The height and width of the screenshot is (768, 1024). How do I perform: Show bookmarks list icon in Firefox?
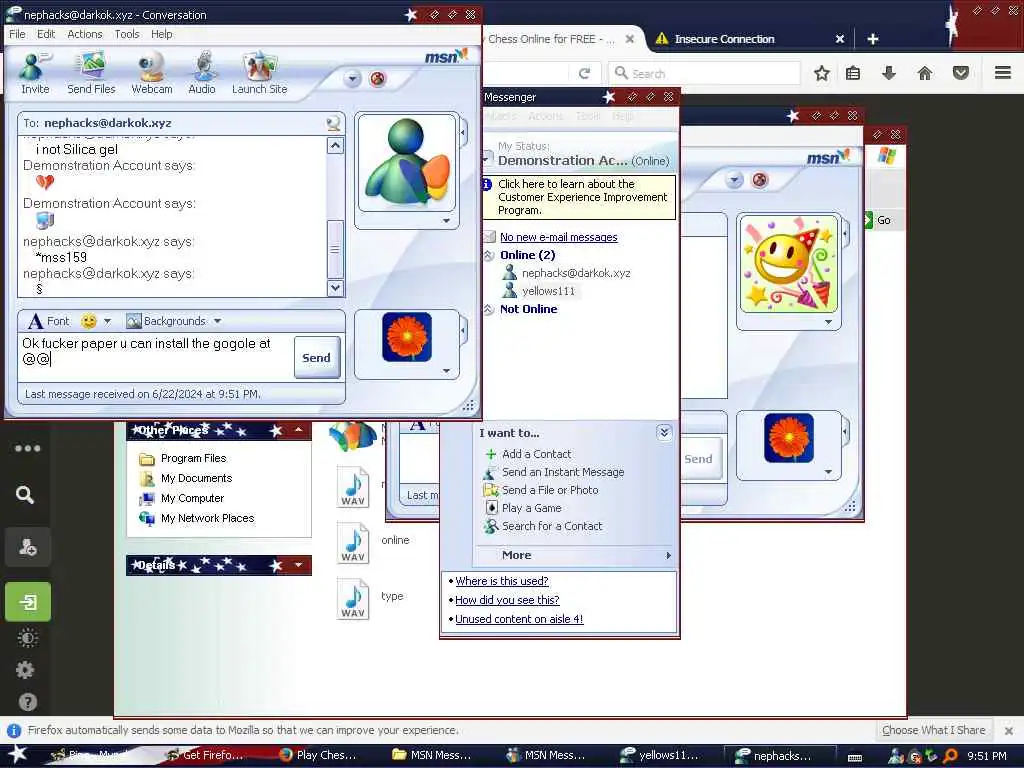(853, 73)
